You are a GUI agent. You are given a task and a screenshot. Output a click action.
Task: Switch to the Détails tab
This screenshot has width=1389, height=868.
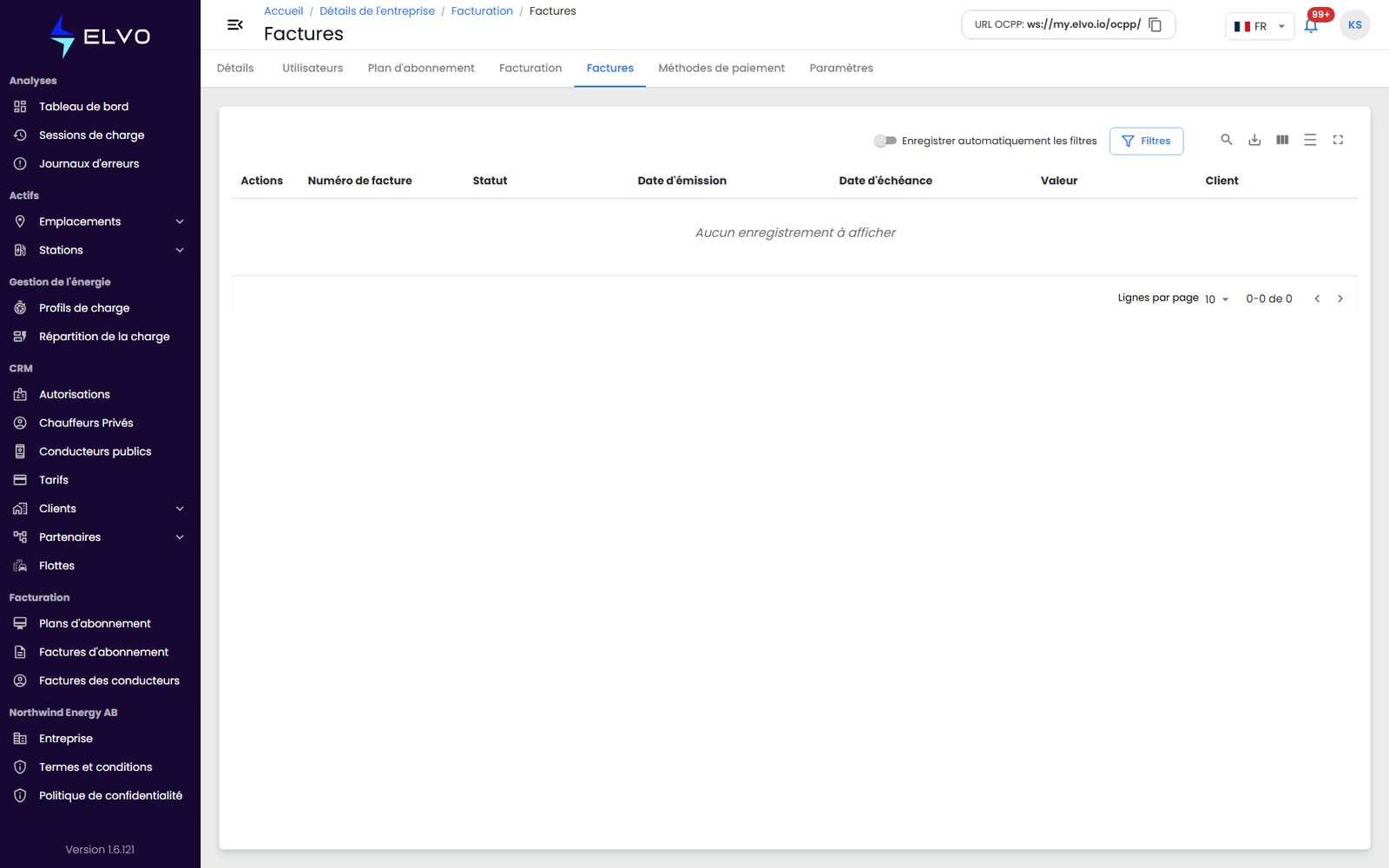click(x=235, y=69)
